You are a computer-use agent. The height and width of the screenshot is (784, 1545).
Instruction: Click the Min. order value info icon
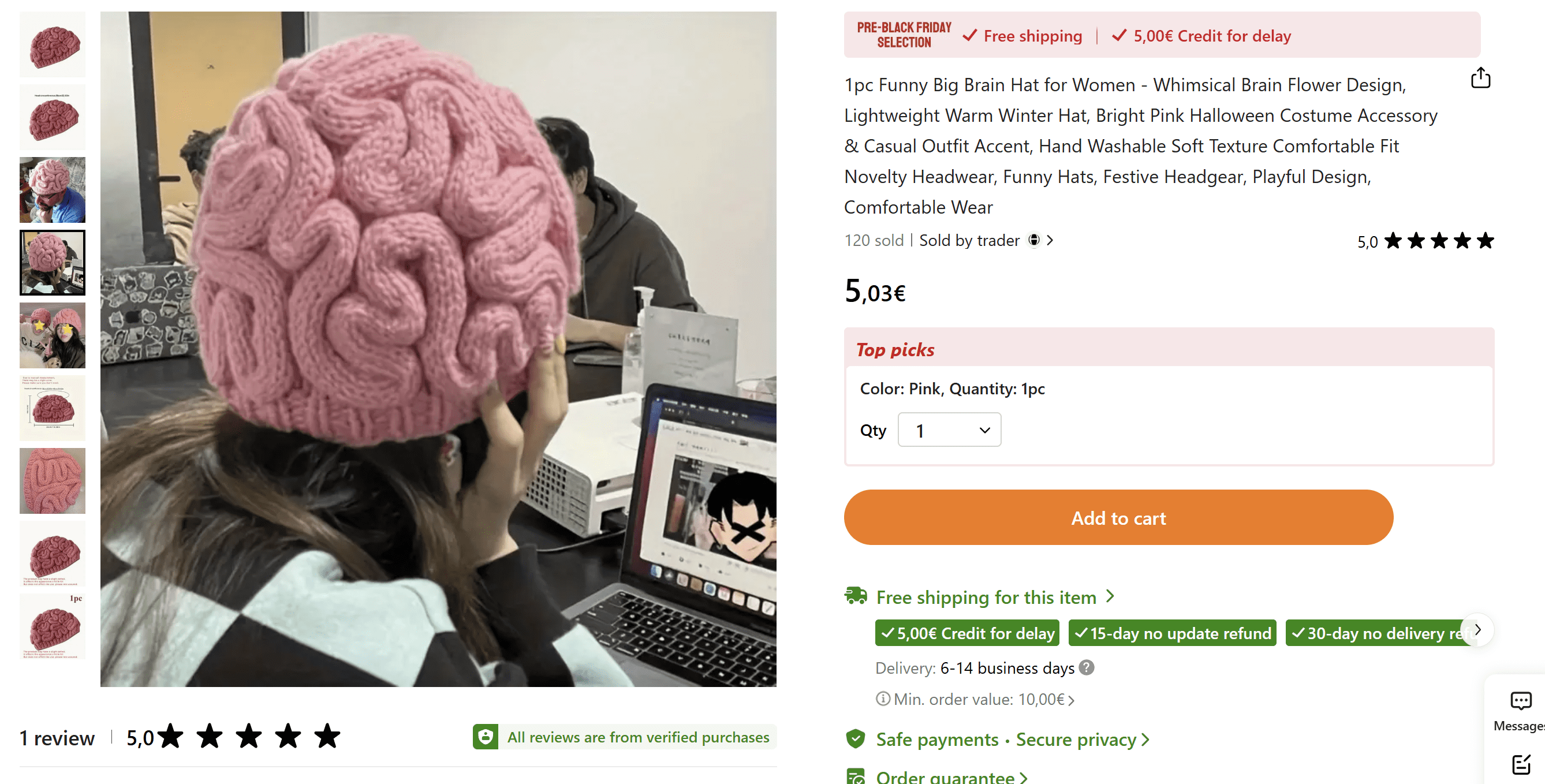[882, 699]
